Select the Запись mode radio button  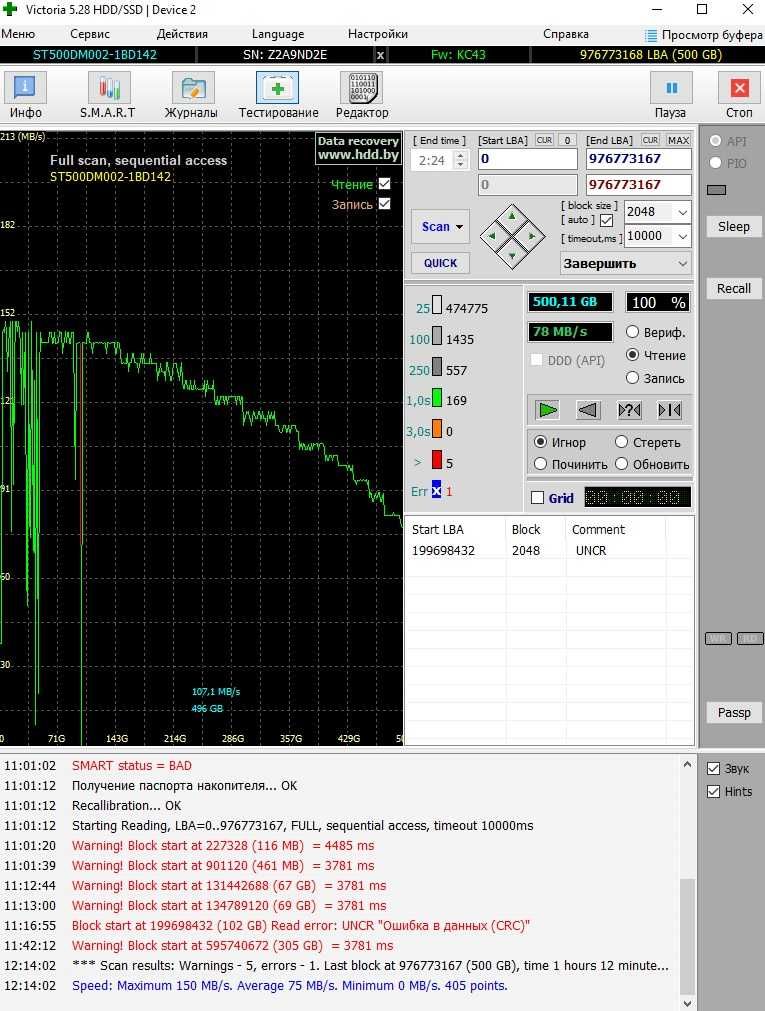tap(632, 378)
